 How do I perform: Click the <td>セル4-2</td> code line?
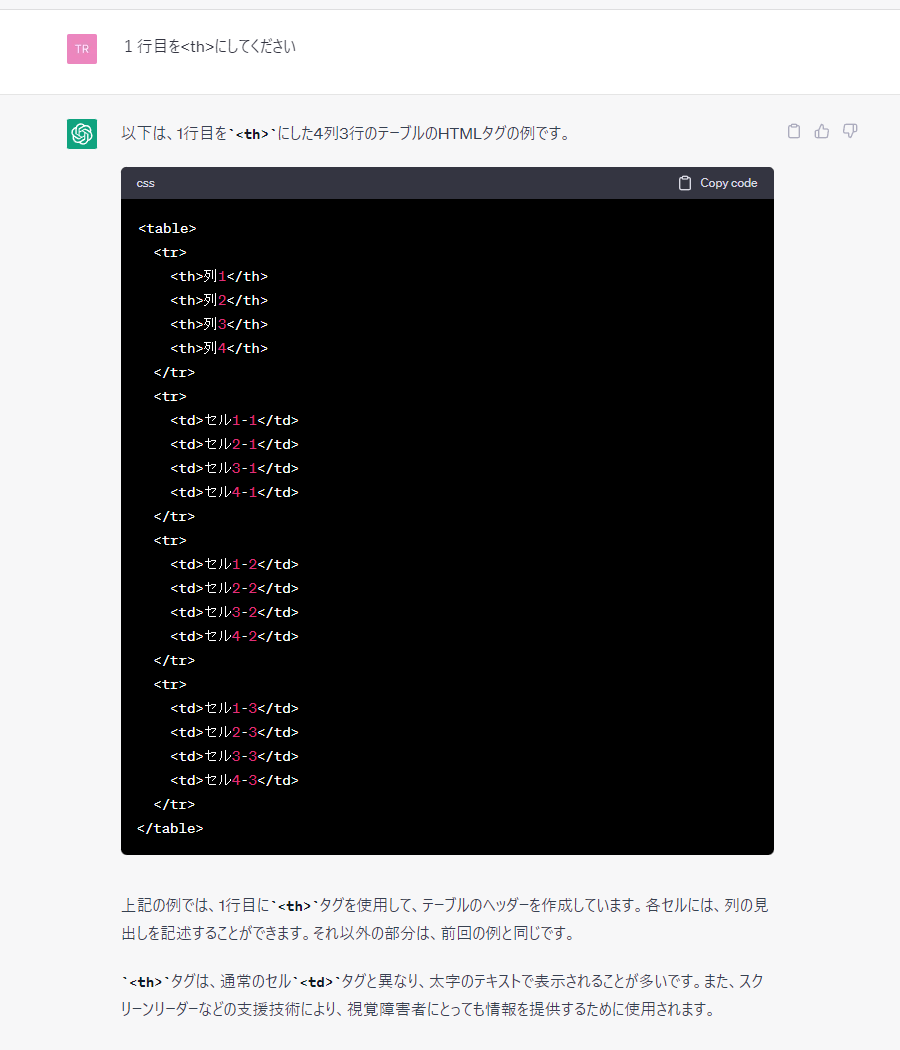(234, 637)
